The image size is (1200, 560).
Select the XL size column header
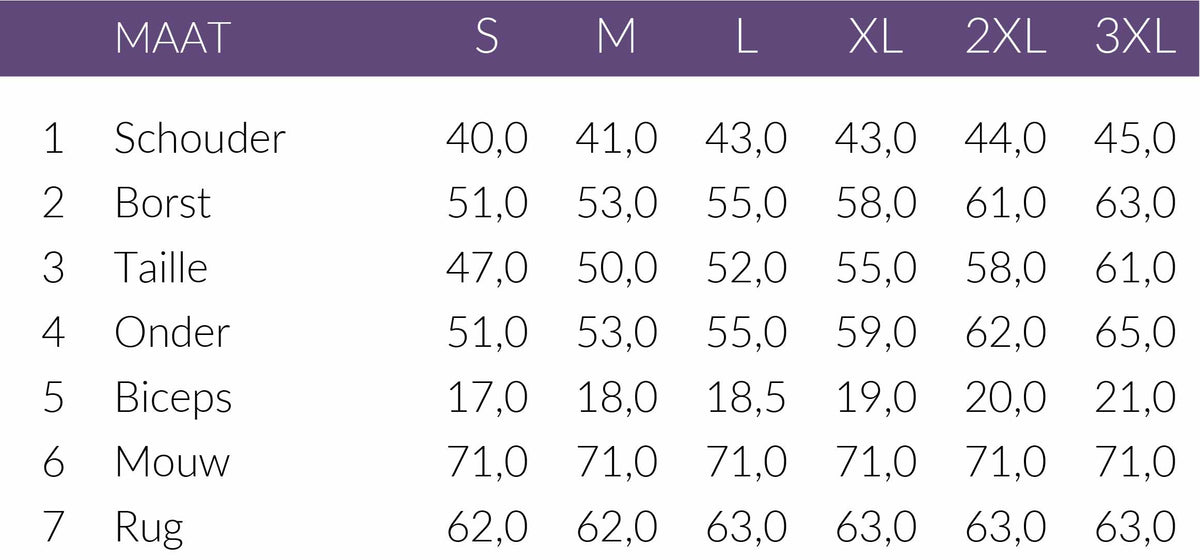click(x=875, y=38)
